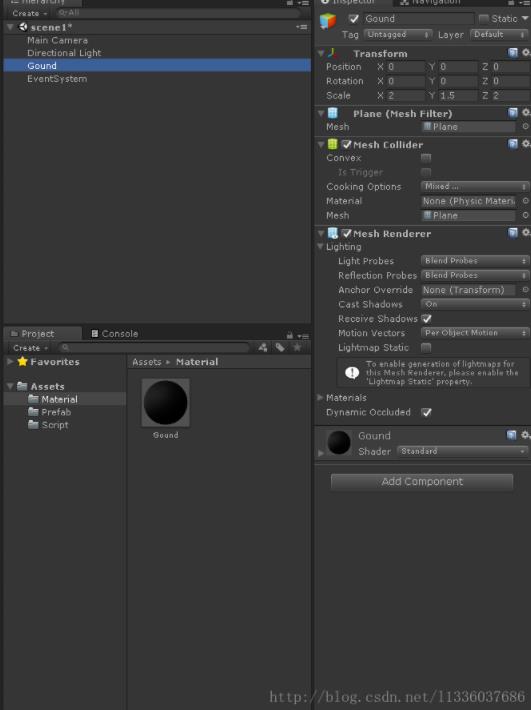This screenshot has height=710, width=531.
Task: Click Search by Type icon in Project
Action: (263, 348)
